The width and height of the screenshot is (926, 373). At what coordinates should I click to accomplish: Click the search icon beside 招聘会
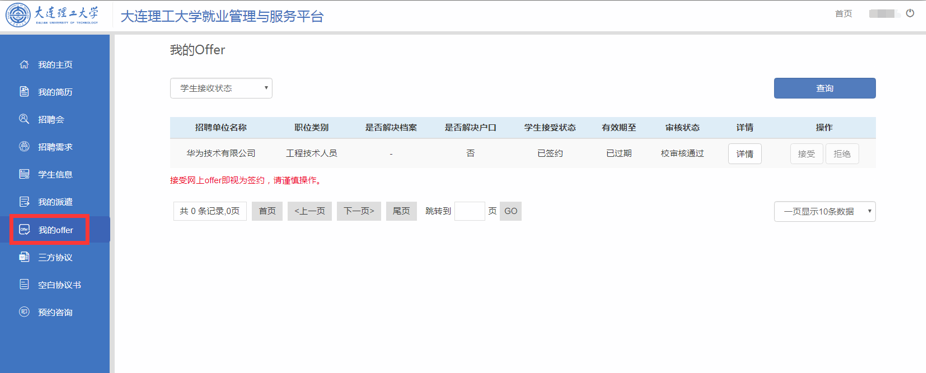tap(24, 119)
